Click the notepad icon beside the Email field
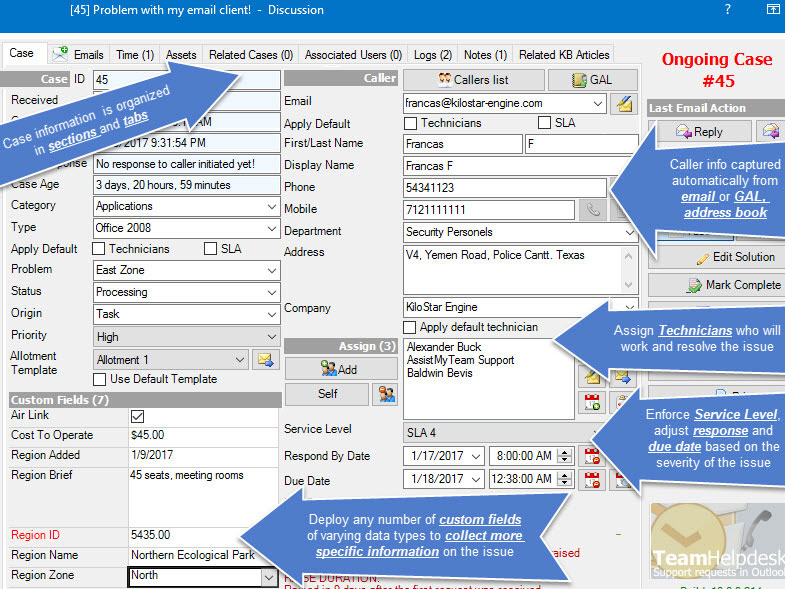 624,103
